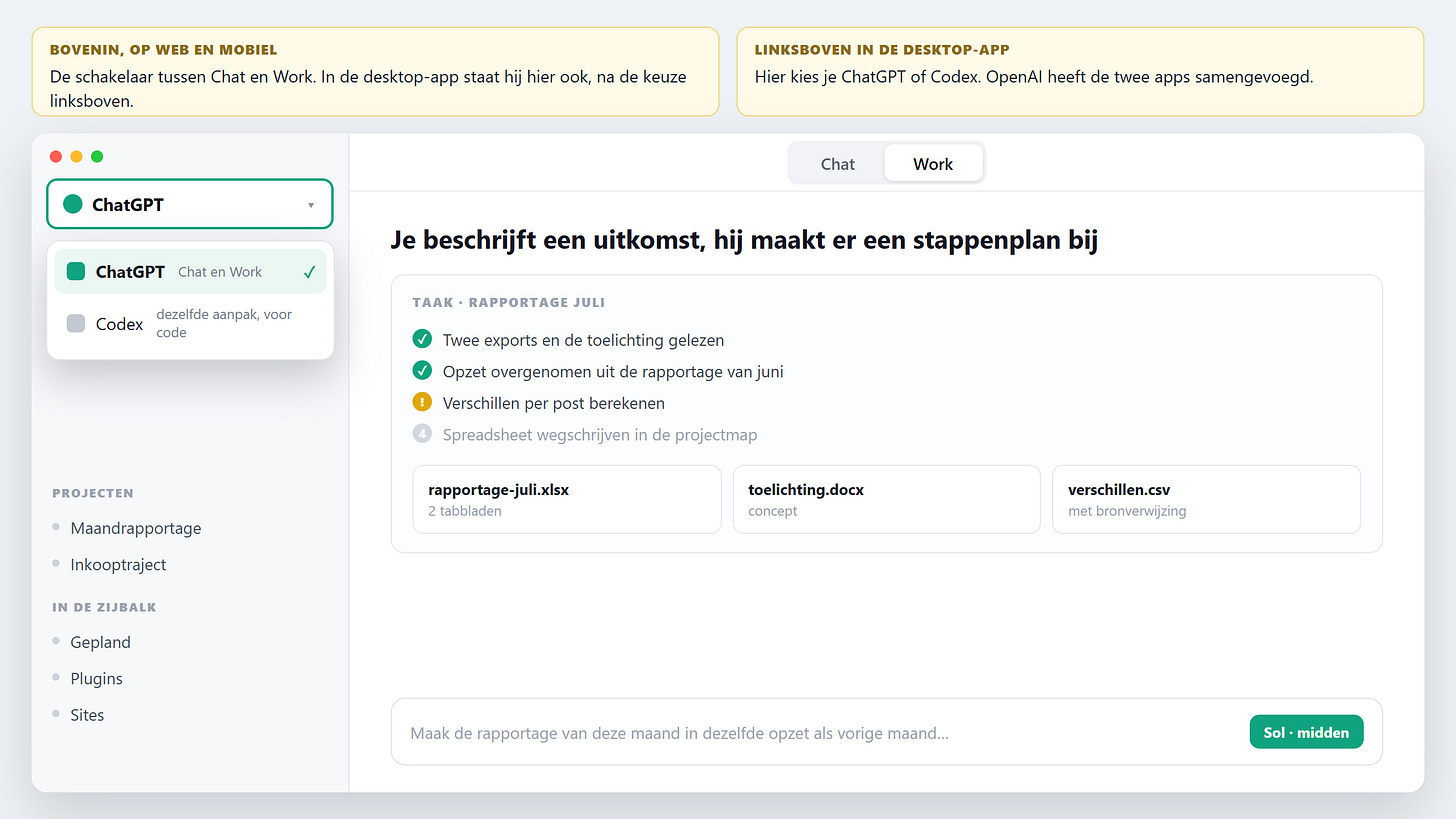Click the 'IN DE ZIJBALK' section heading

(104, 607)
